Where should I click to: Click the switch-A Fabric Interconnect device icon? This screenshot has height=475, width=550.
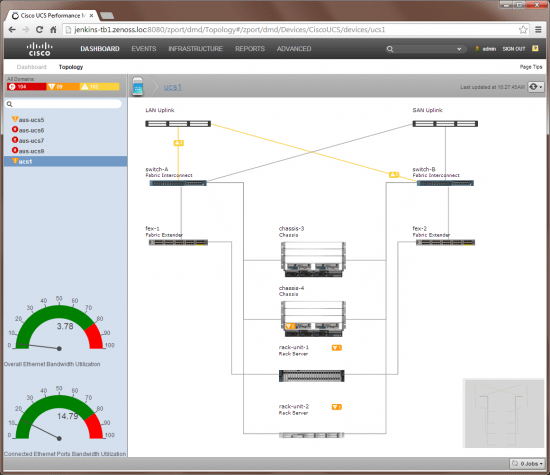click(178, 183)
